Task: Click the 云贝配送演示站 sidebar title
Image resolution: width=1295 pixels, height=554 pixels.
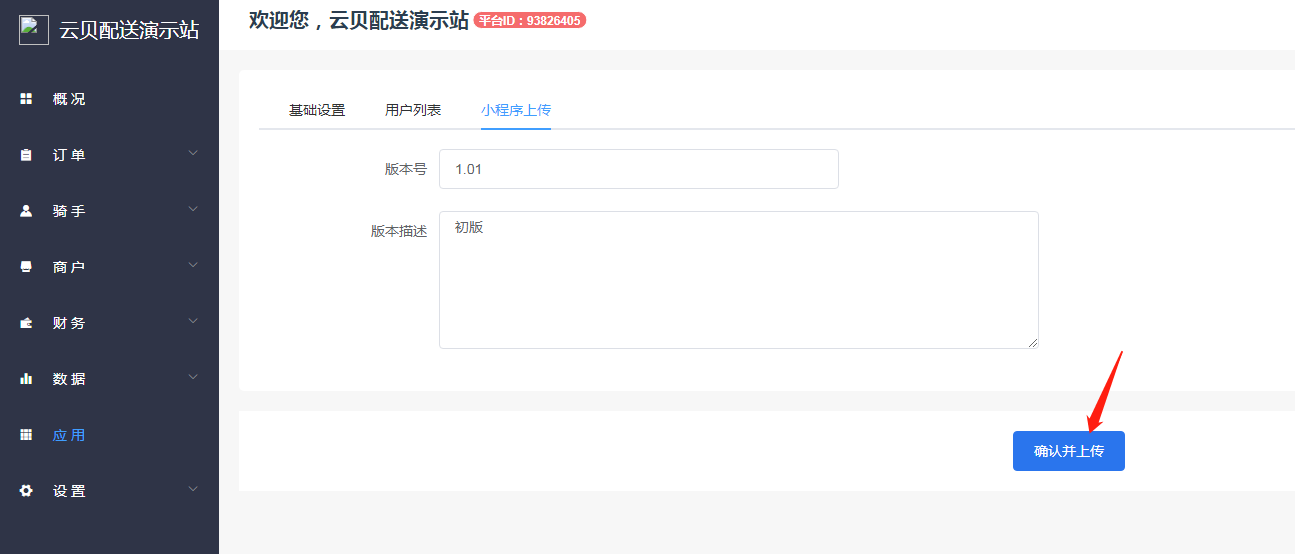Action: (129, 30)
